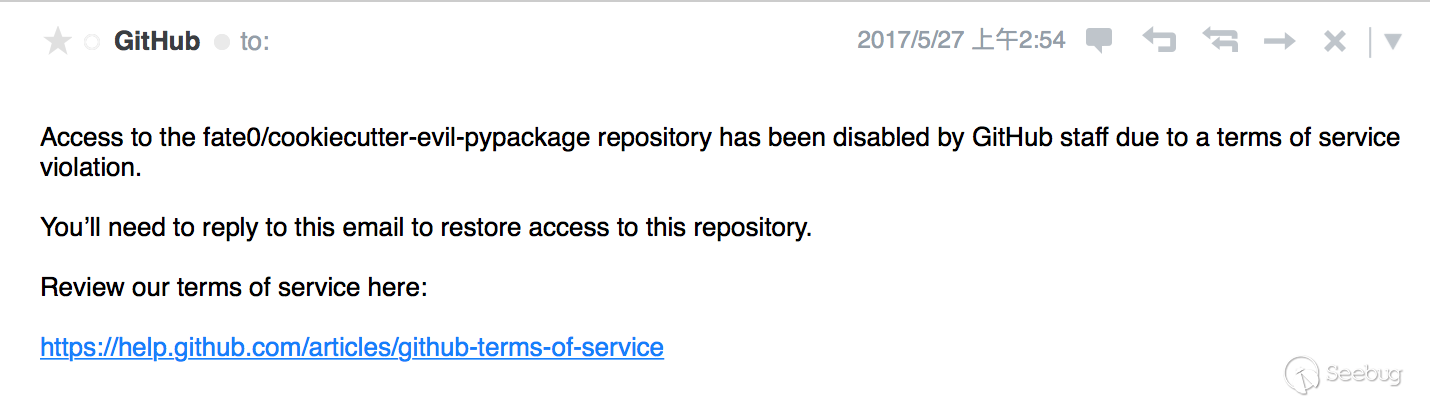This screenshot has height=402, width=1430.
Task: Click the 2017/5/27 message timestamp
Action: pyautogui.click(x=961, y=40)
